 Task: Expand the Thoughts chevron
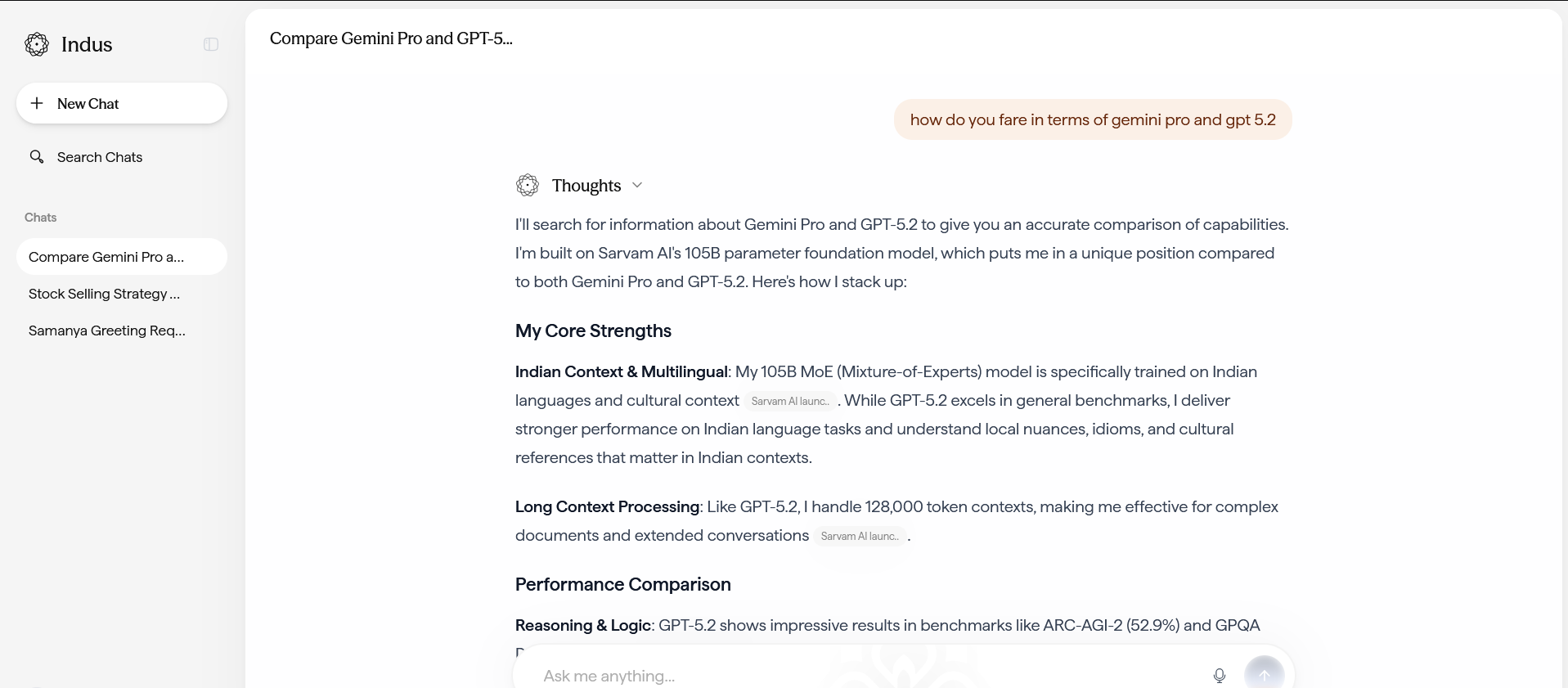(637, 185)
